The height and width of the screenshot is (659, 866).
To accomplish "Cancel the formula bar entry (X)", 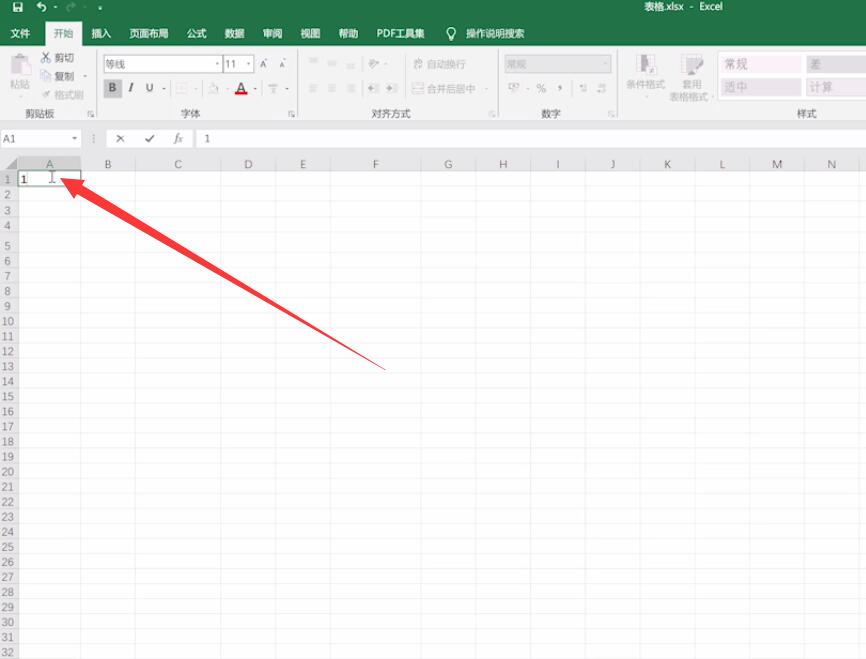I will 120,139.
